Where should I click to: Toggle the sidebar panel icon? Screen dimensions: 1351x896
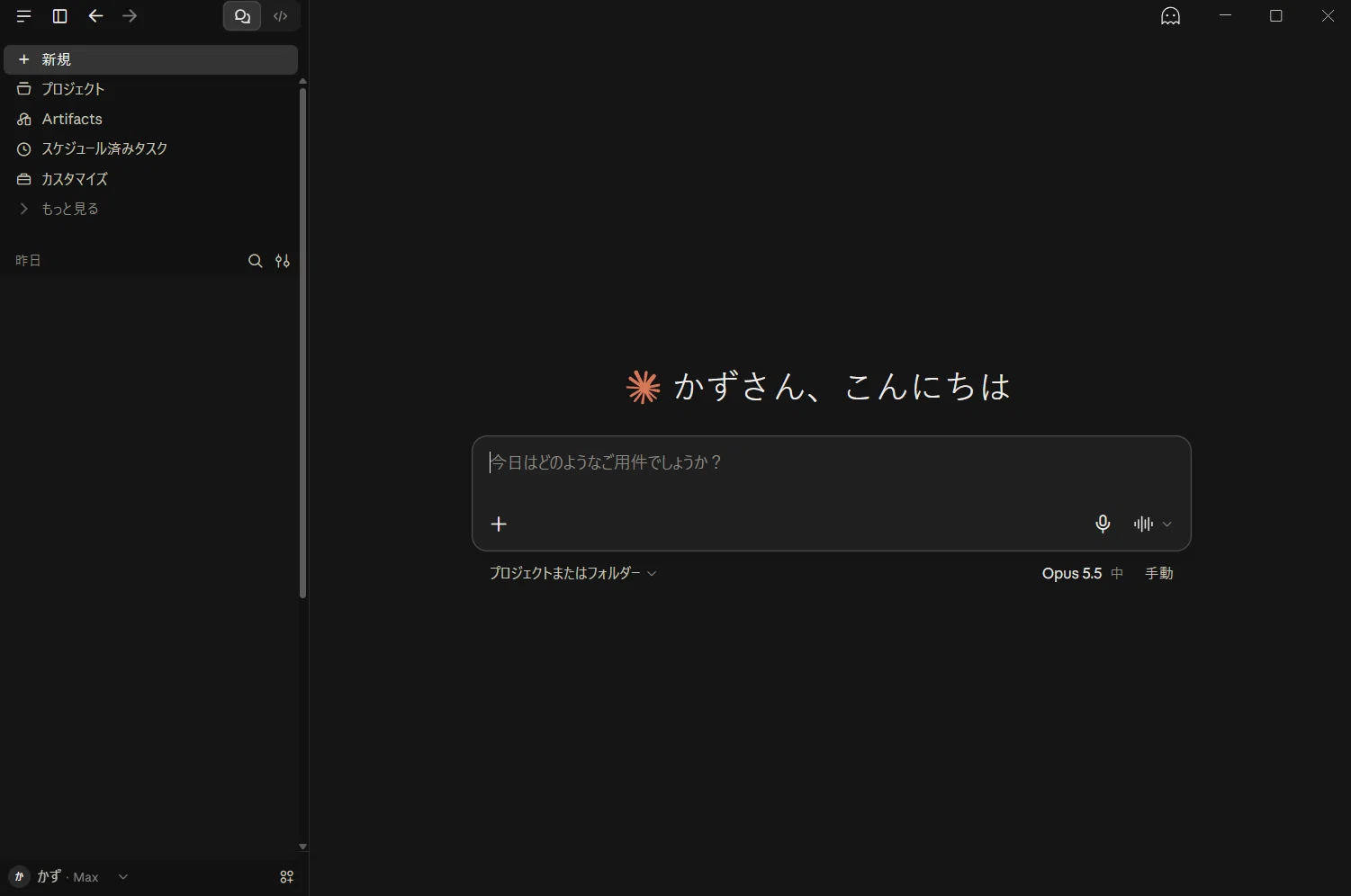tap(59, 16)
